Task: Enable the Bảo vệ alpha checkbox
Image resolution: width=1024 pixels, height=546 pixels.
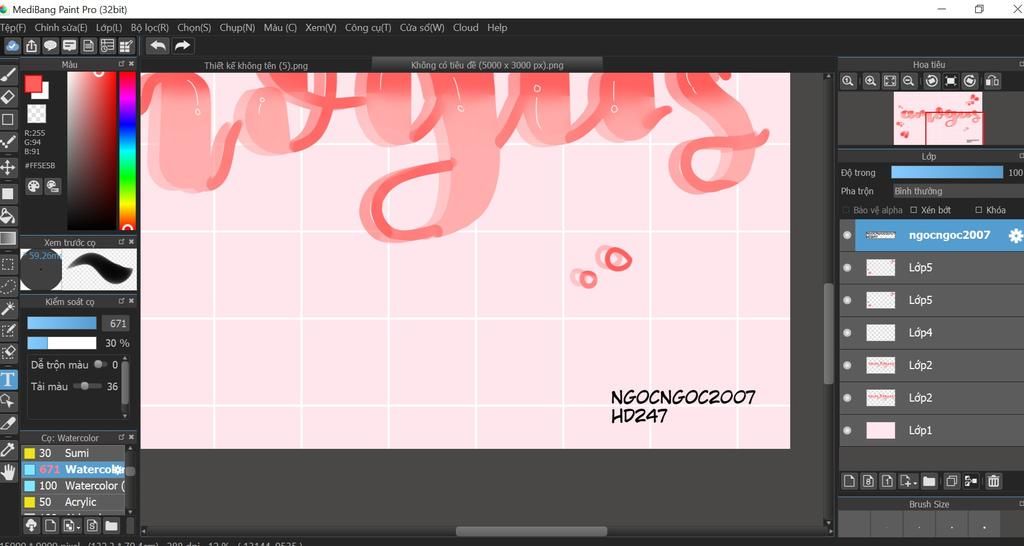Action: (x=846, y=210)
